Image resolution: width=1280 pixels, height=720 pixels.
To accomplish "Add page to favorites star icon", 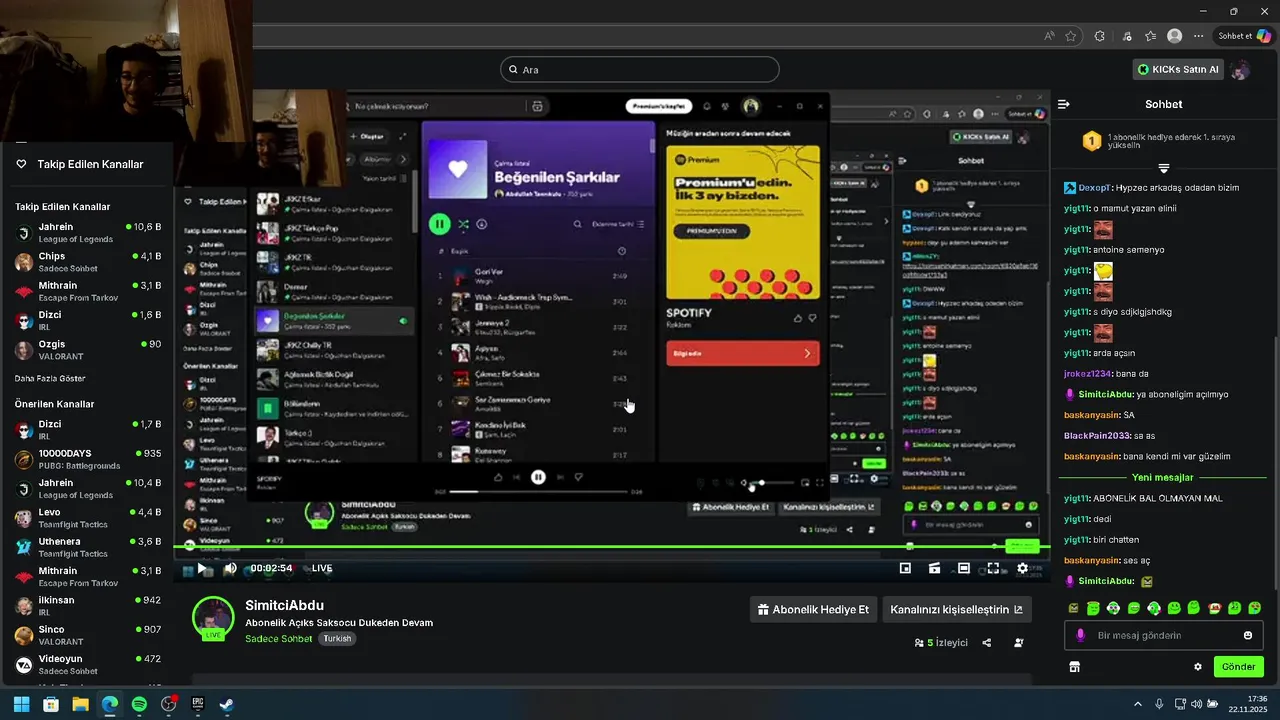I will tap(1071, 36).
